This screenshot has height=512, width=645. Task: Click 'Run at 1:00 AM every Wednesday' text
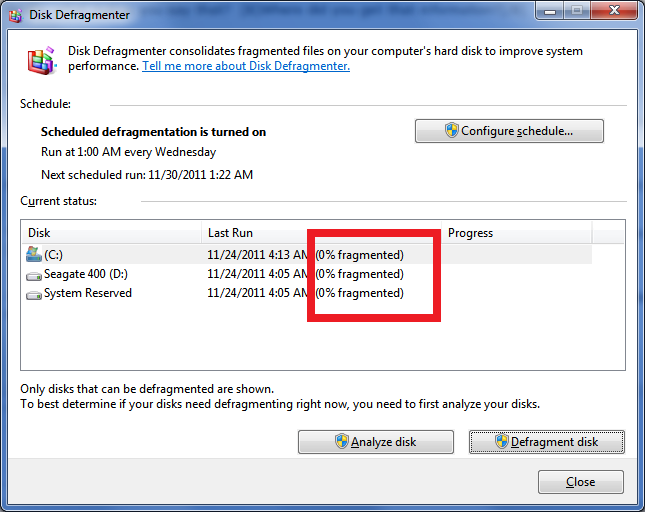[x=128, y=152]
